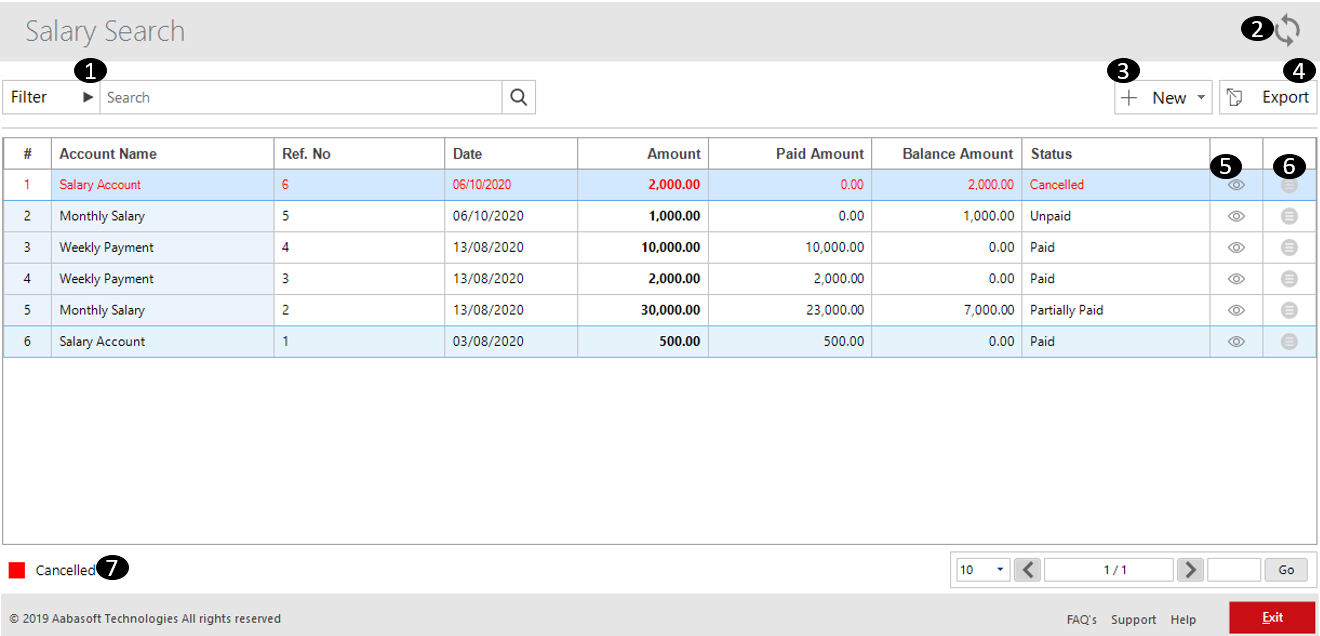Select the 30,000.00 amount cell
This screenshot has height=636, width=1320.
(x=643, y=310)
